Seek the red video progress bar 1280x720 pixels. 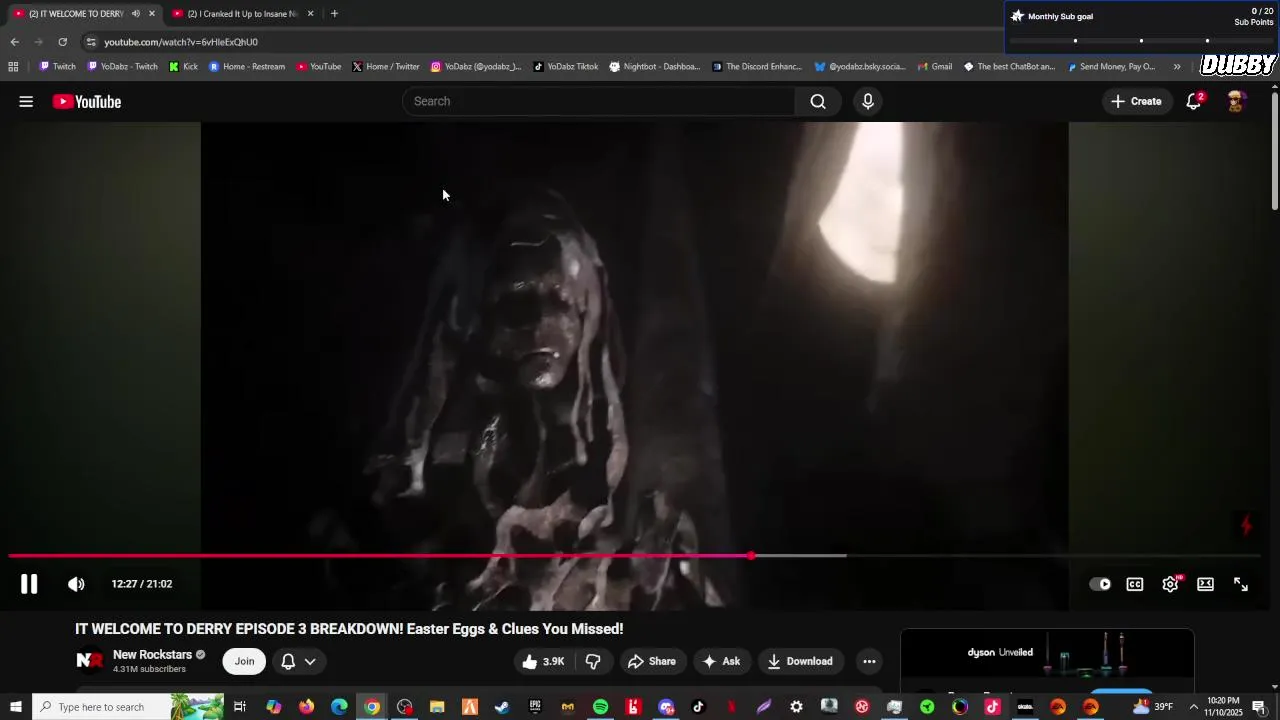point(634,556)
